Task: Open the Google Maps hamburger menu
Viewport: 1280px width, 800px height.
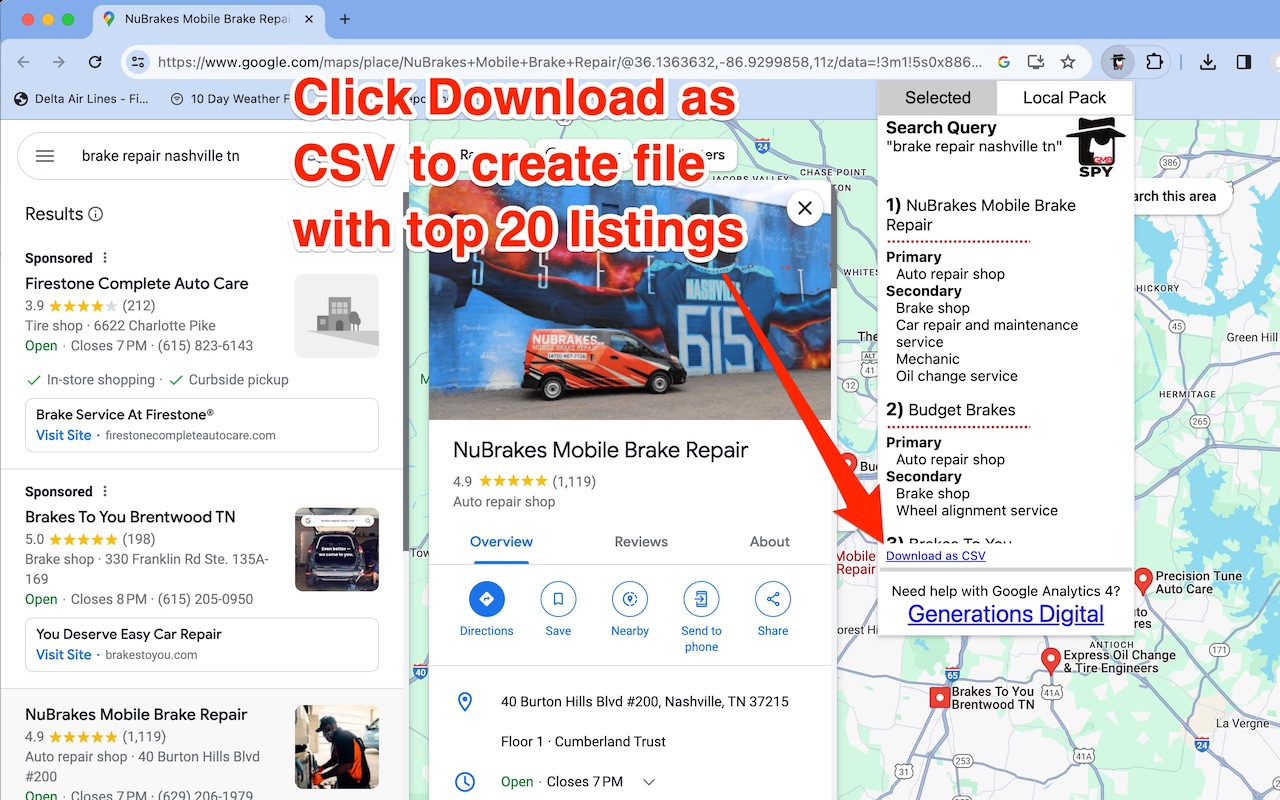Action: [44, 155]
